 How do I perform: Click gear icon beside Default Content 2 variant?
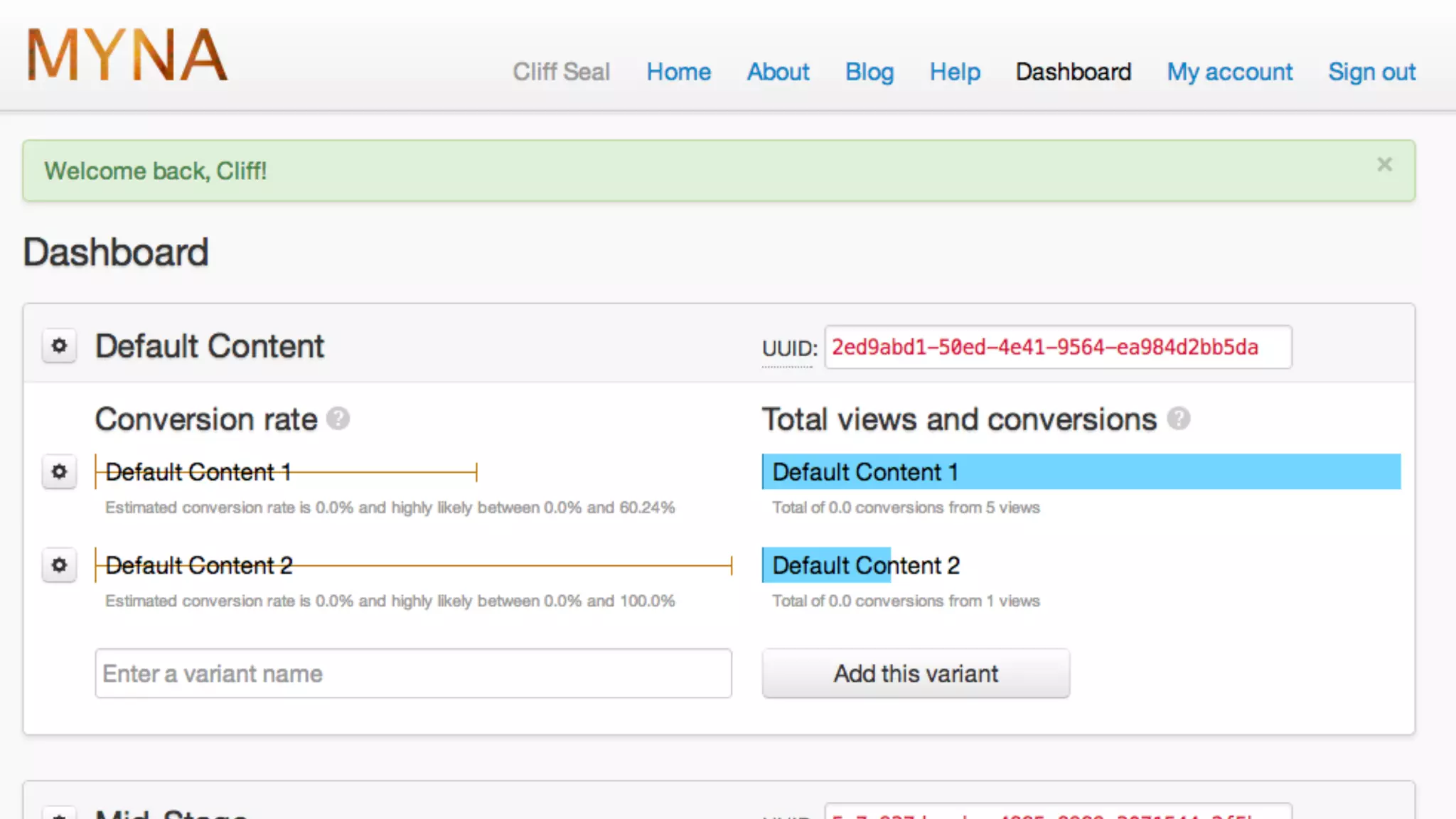59,565
